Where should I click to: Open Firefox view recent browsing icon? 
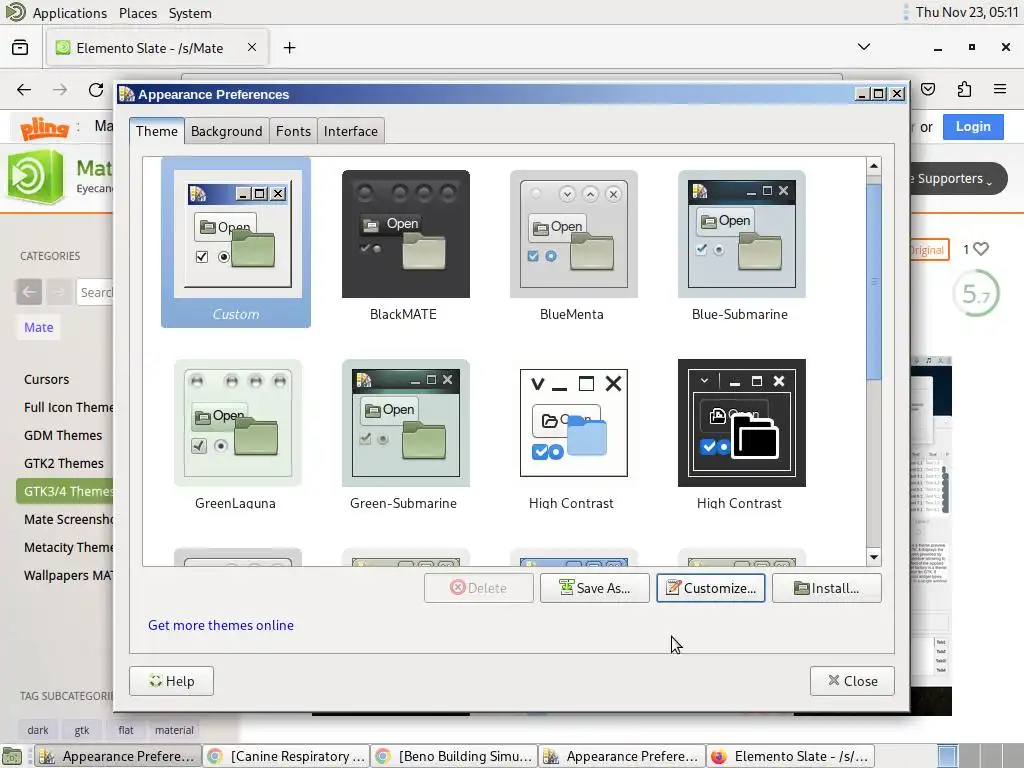[20, 48]
